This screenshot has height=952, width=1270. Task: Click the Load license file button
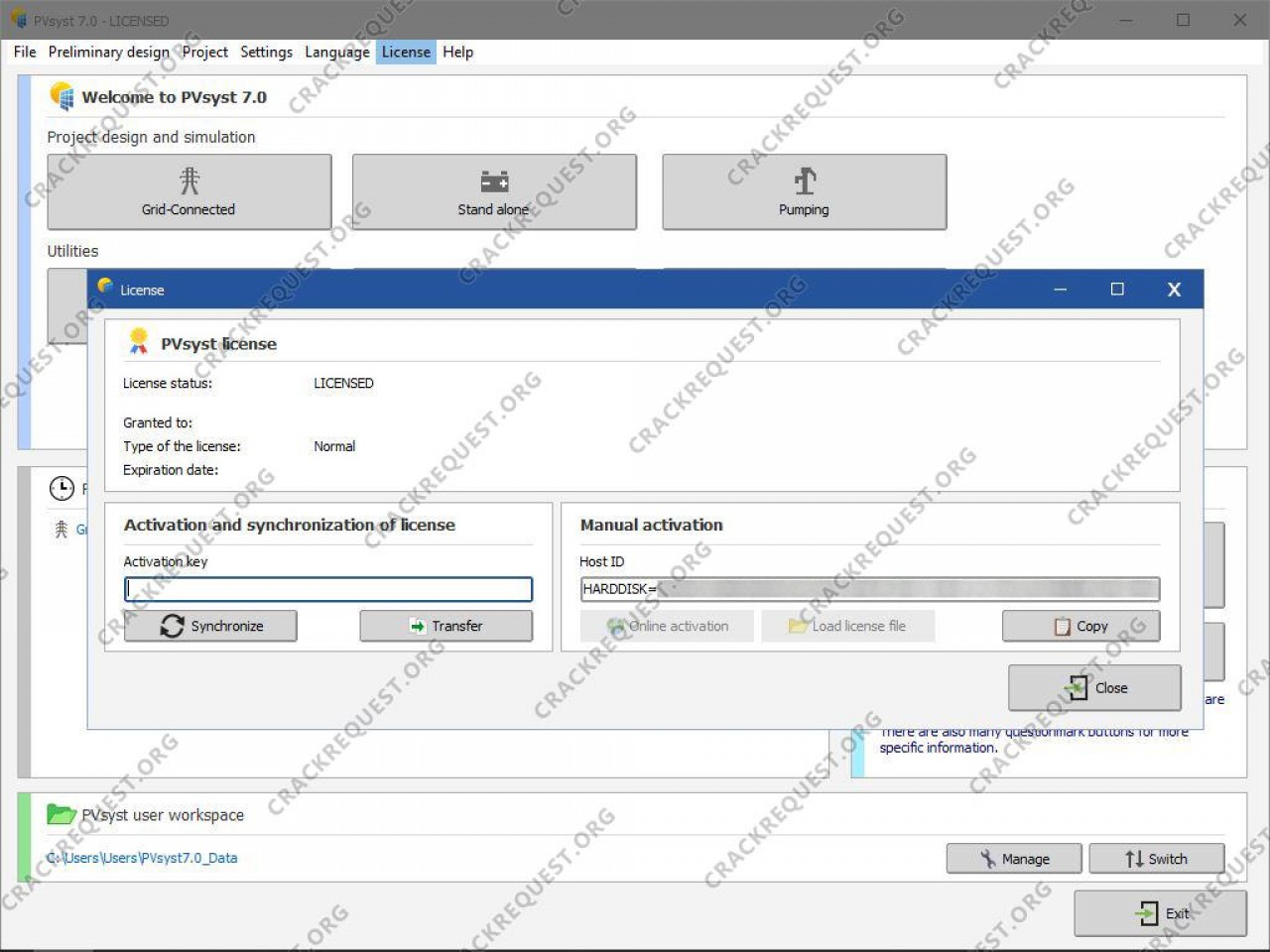point(848,626)
